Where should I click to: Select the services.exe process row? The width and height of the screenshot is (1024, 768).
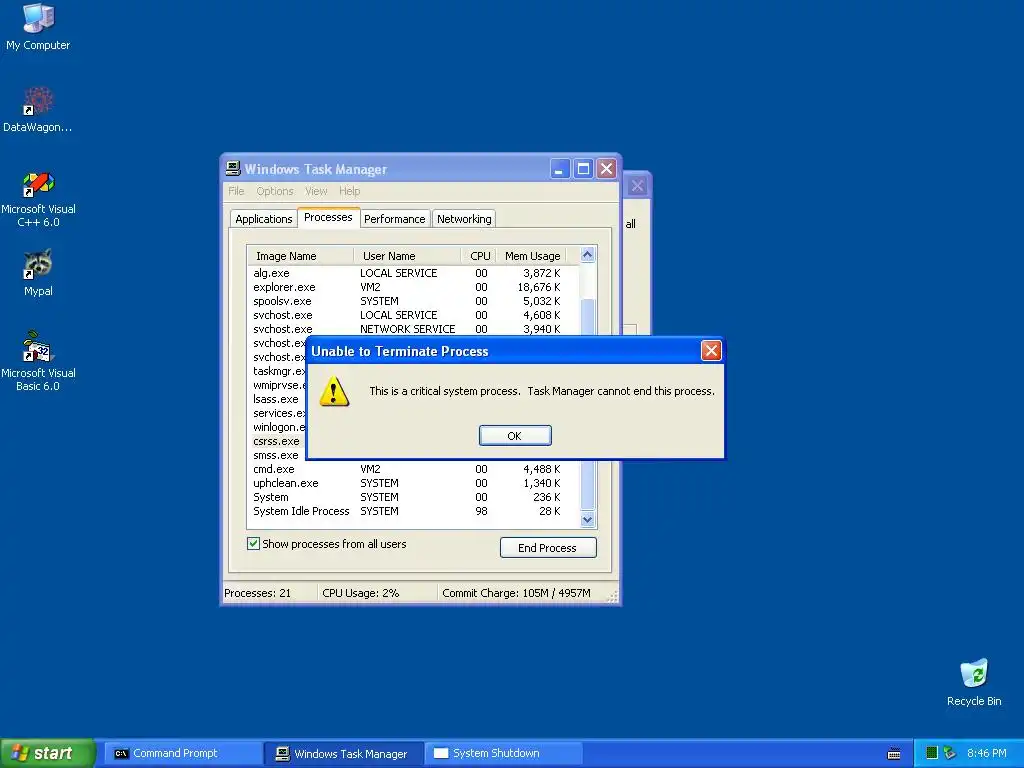278,413
